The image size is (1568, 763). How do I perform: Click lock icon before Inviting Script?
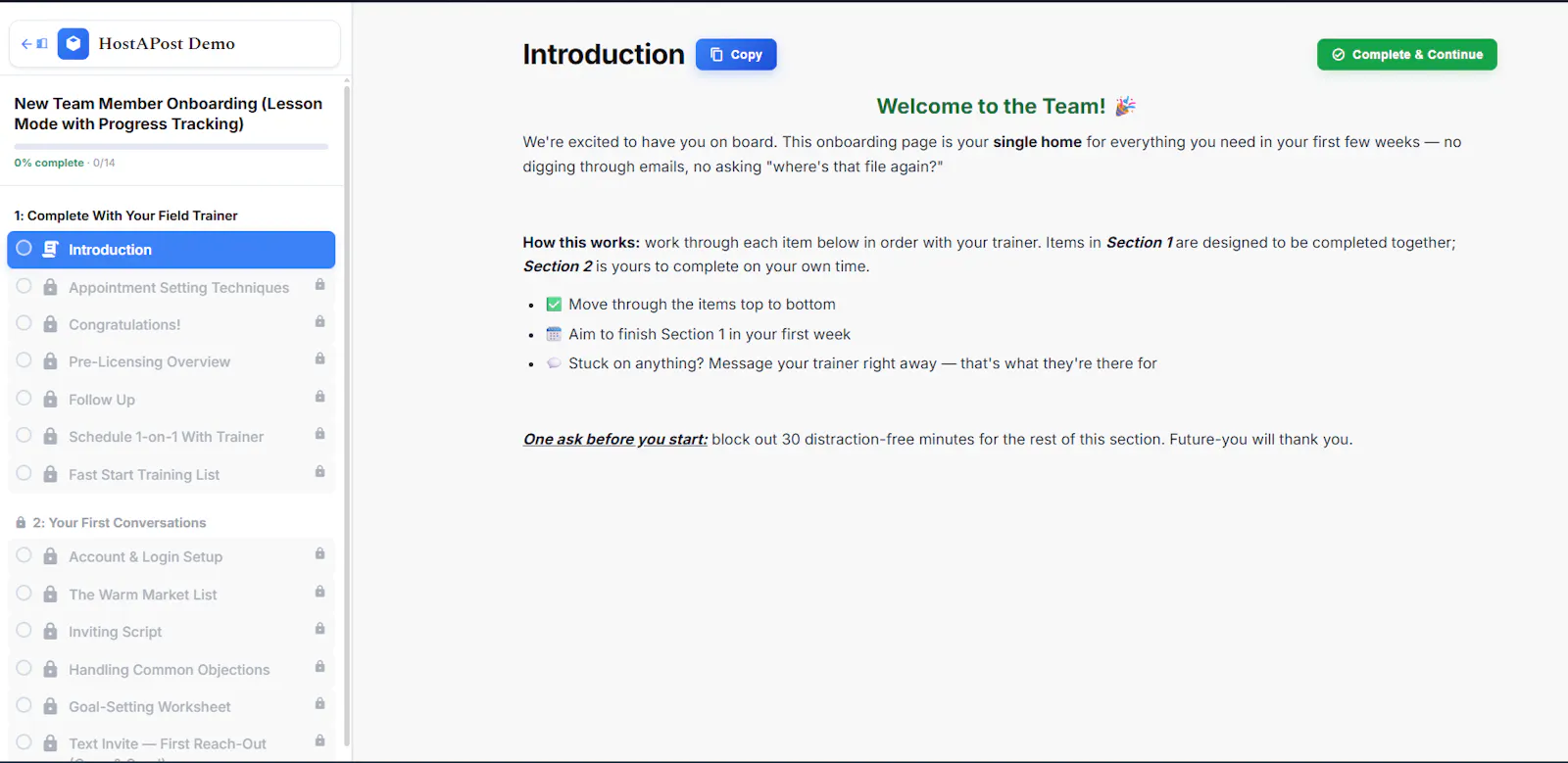point(50,632)
